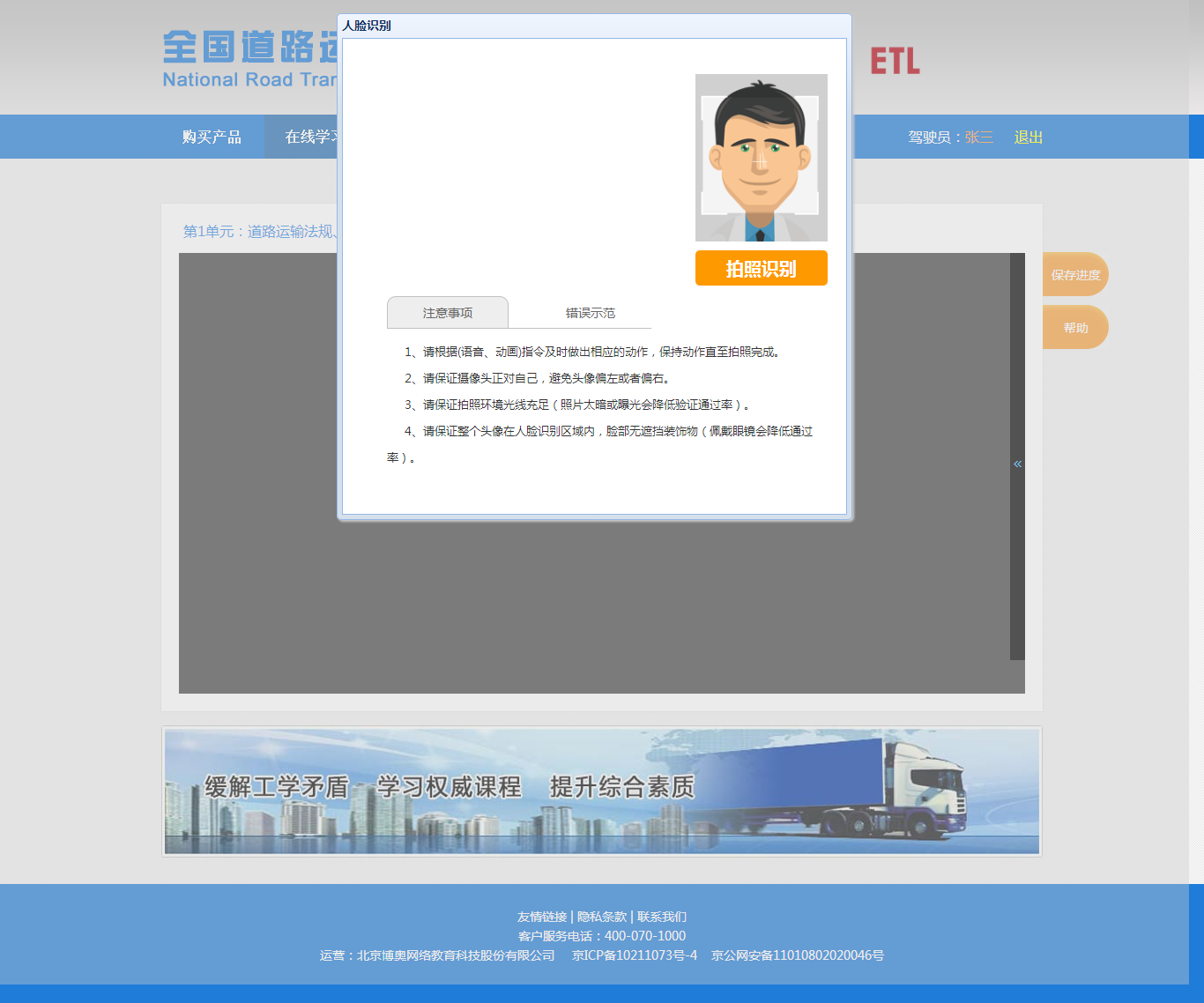Screen dimensions: 1204x1003
Task: Click the 京ICP备10211073号-4 registration link
Action: [635, 955]
